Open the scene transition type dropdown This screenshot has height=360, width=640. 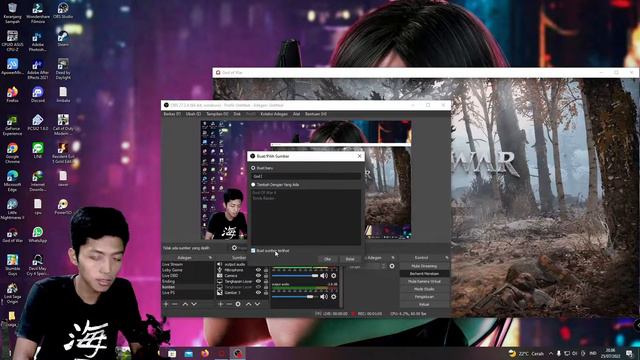367,267
